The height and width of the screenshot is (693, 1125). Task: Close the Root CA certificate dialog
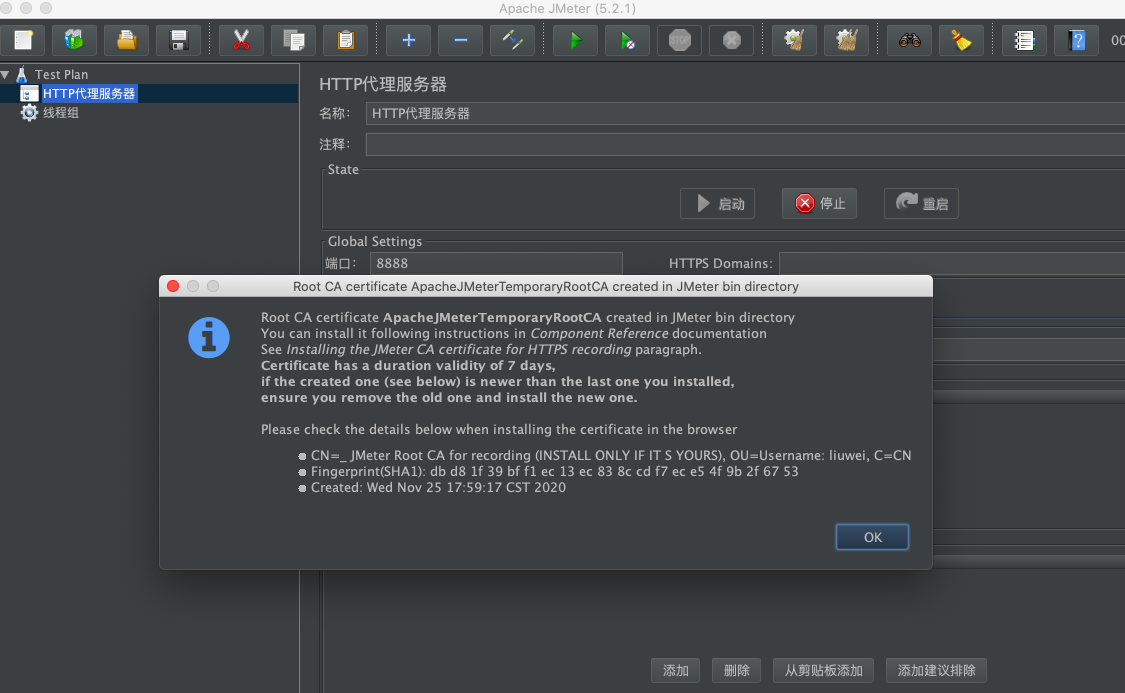tap(173, 286)
